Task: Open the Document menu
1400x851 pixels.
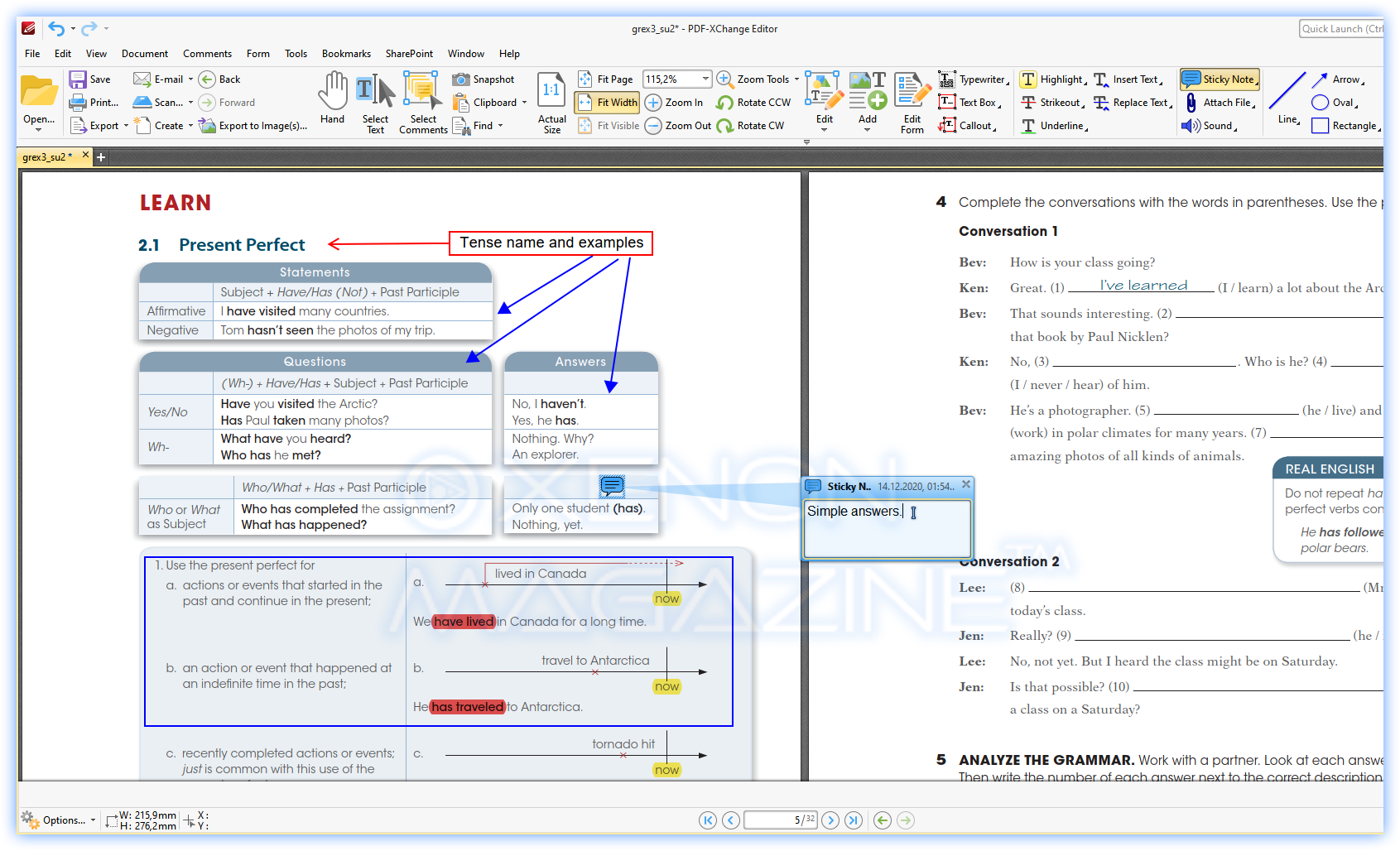Action: pos(145,54)
